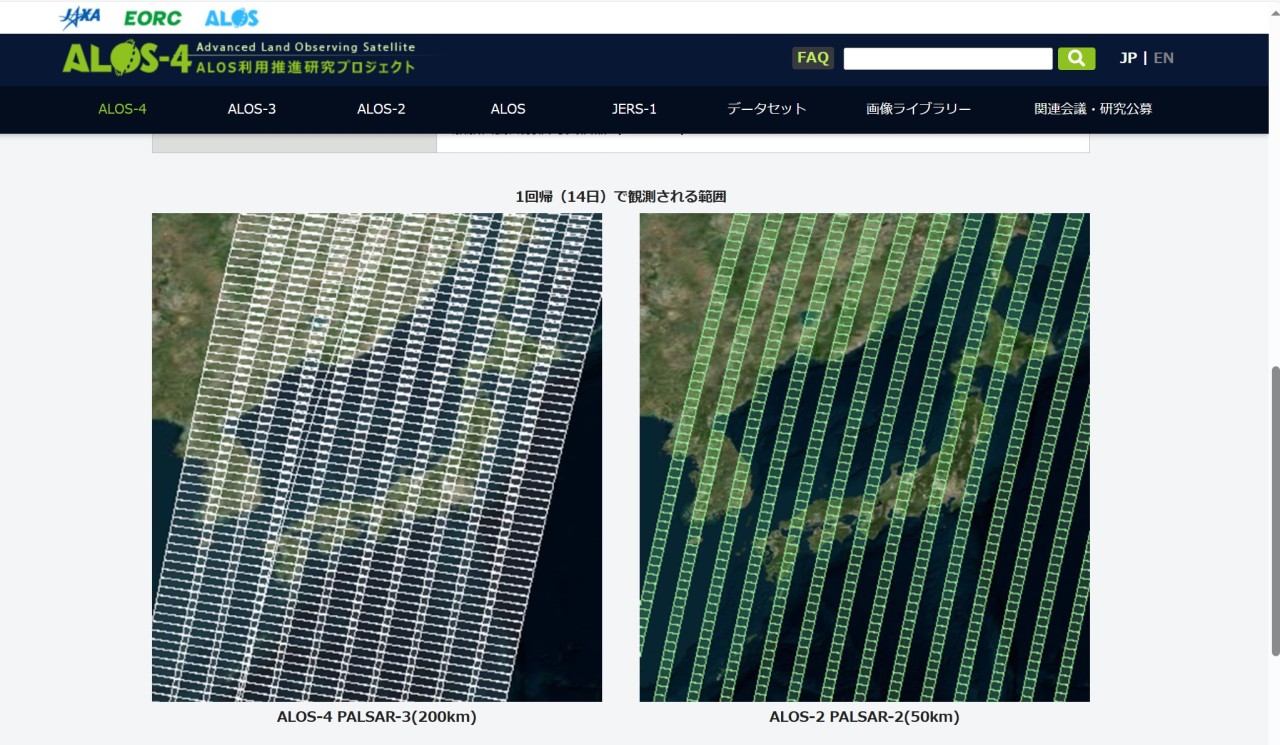Viewport: 1280px width, 745px height.
Task: Click the EORC logo
Action: (x=152, y=18)
